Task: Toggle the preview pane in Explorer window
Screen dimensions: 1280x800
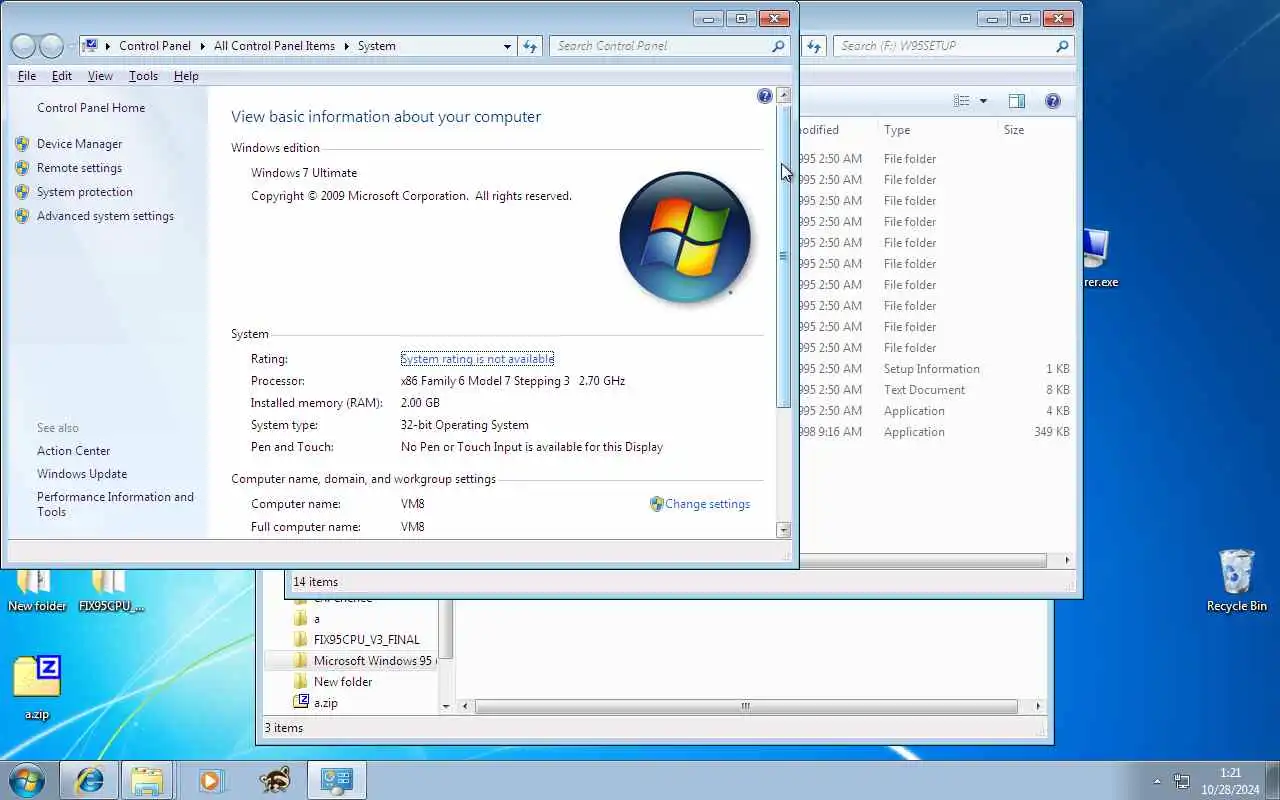Action: (1017, 101)
